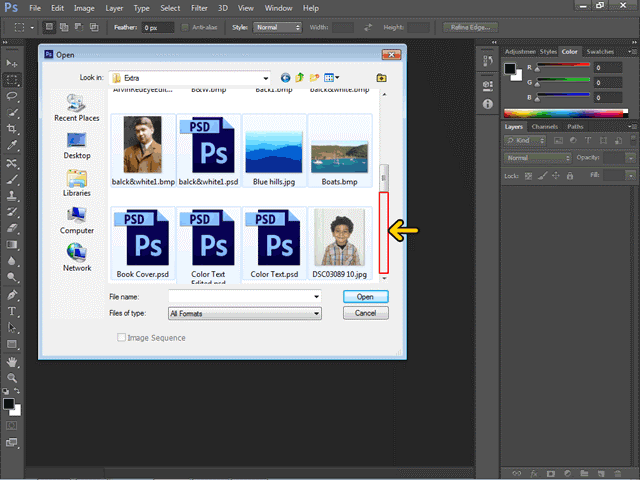The image size is (640, 480).
Task: Open the Filter menu
Action: click(x=199, y=8)
